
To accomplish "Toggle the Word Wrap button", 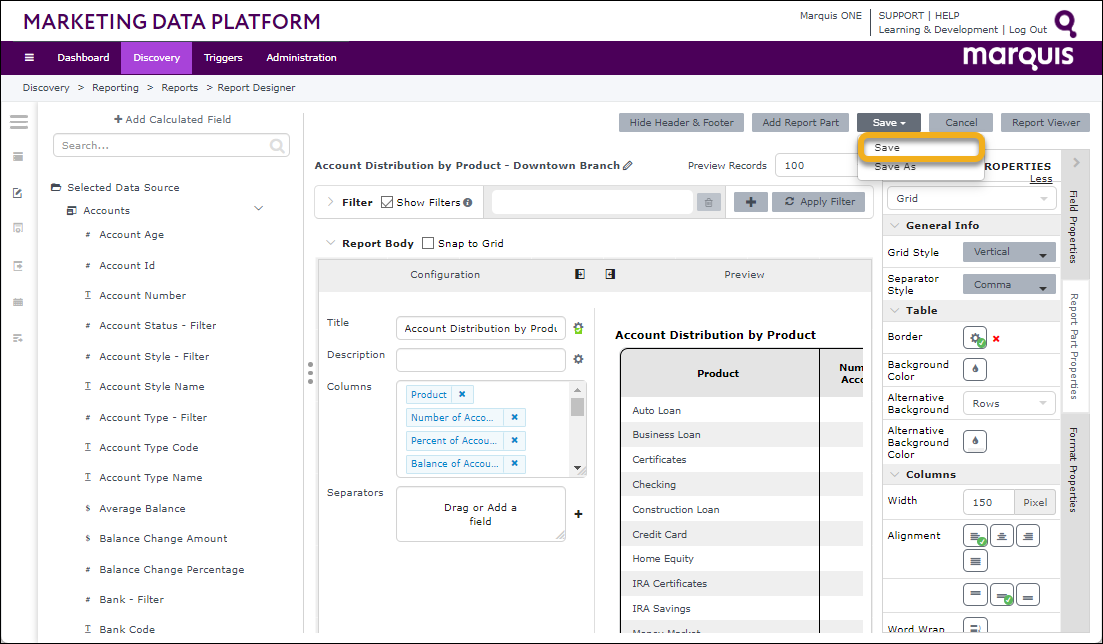I will tap(975, 626).
